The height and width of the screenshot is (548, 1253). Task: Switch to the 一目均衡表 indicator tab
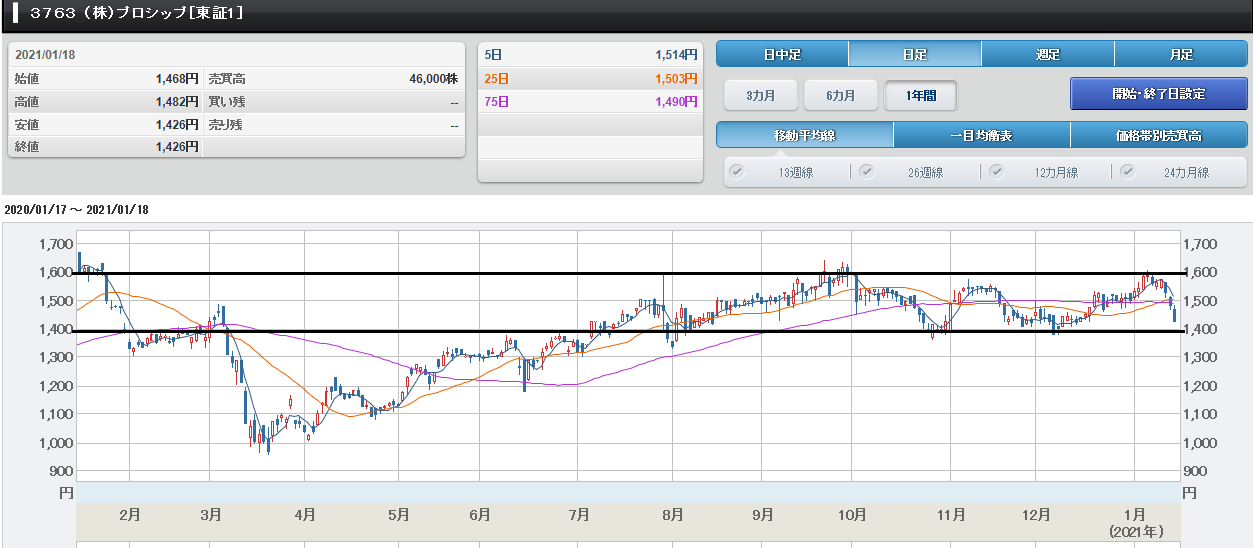(981, 135)
